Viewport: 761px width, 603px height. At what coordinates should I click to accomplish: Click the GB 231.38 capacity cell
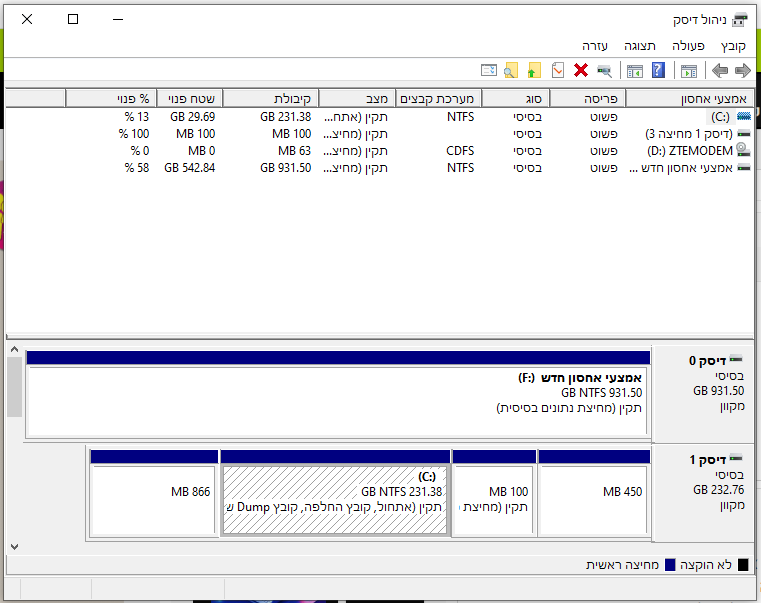(x=285, y=117)
